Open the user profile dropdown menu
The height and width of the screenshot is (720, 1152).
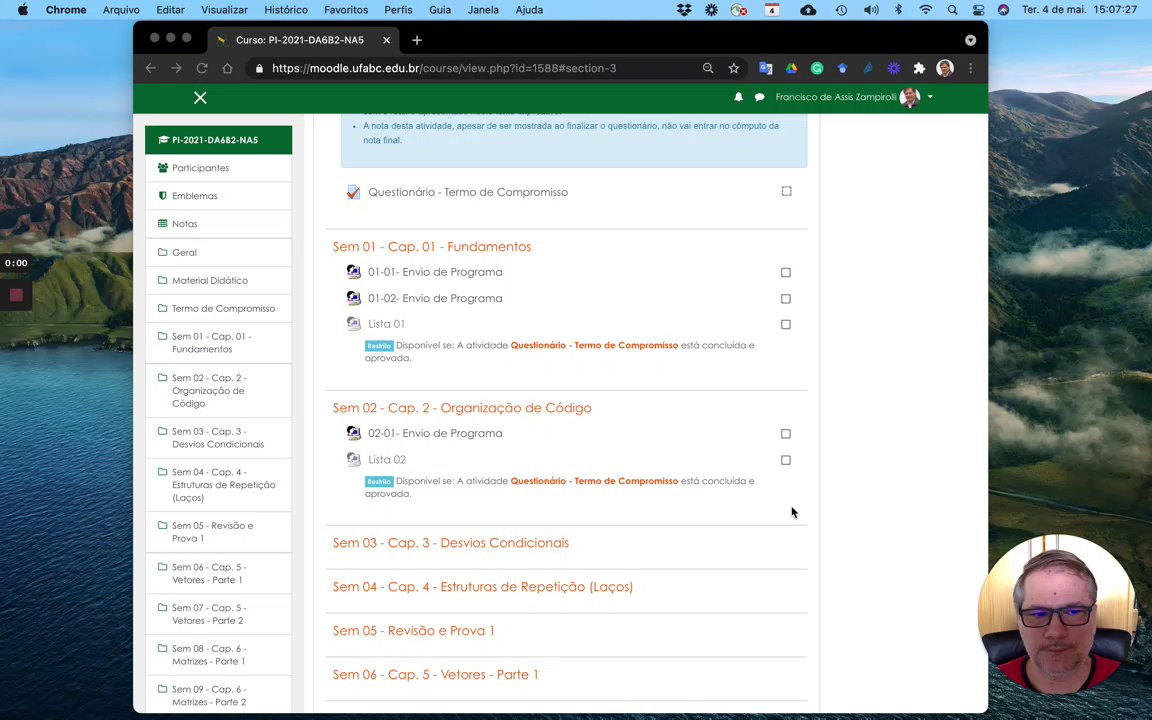pos(930,97)
